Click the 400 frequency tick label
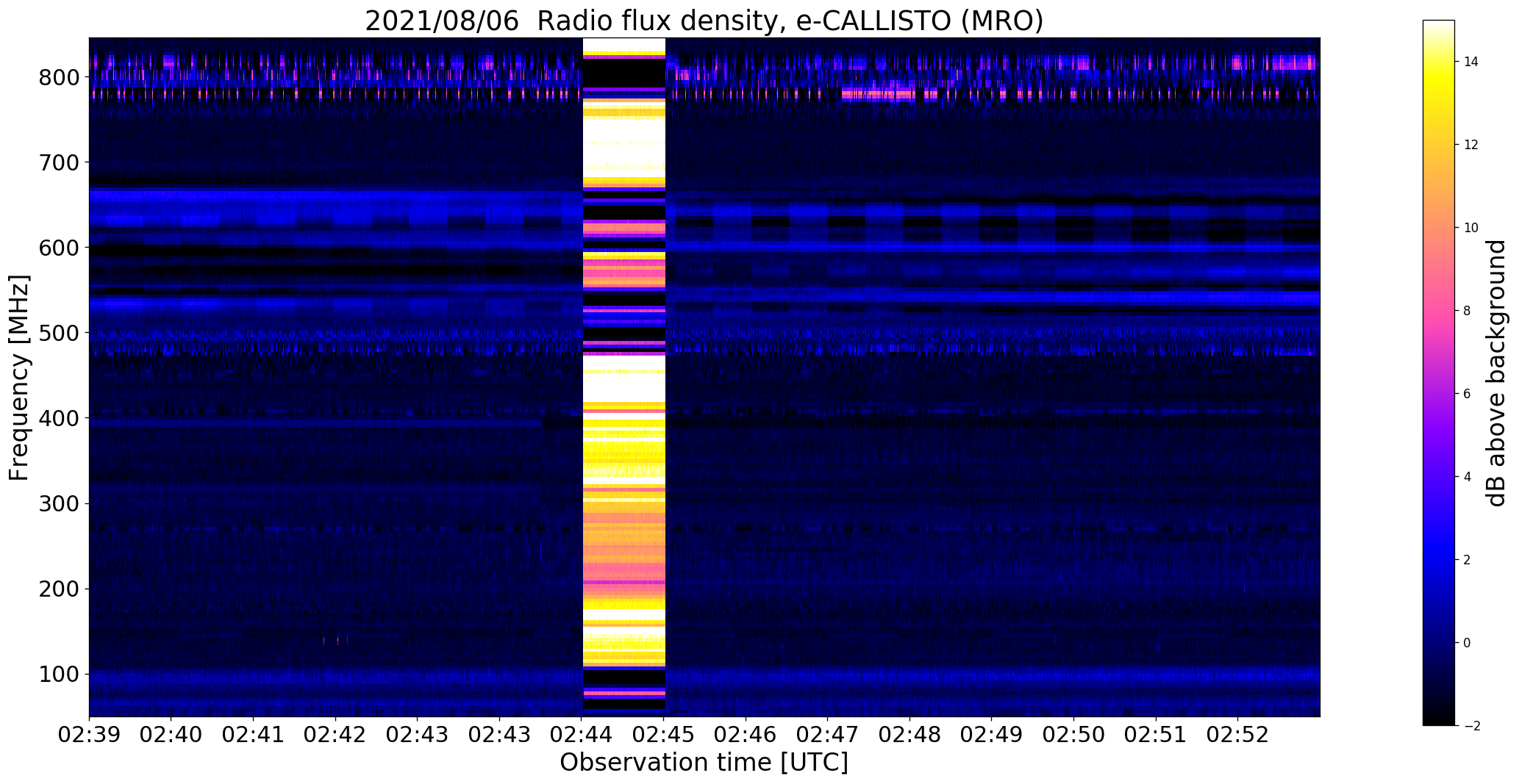1519x784 pixels. coord(58,418)
